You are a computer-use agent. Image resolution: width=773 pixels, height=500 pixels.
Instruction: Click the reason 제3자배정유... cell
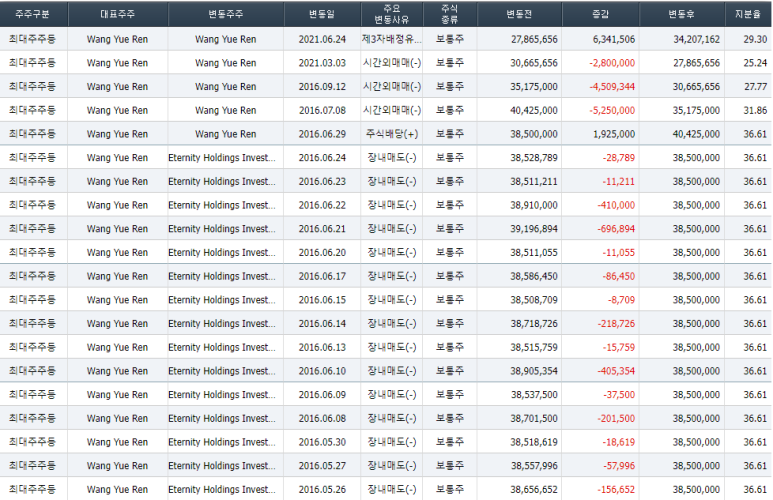click(391, 39)
